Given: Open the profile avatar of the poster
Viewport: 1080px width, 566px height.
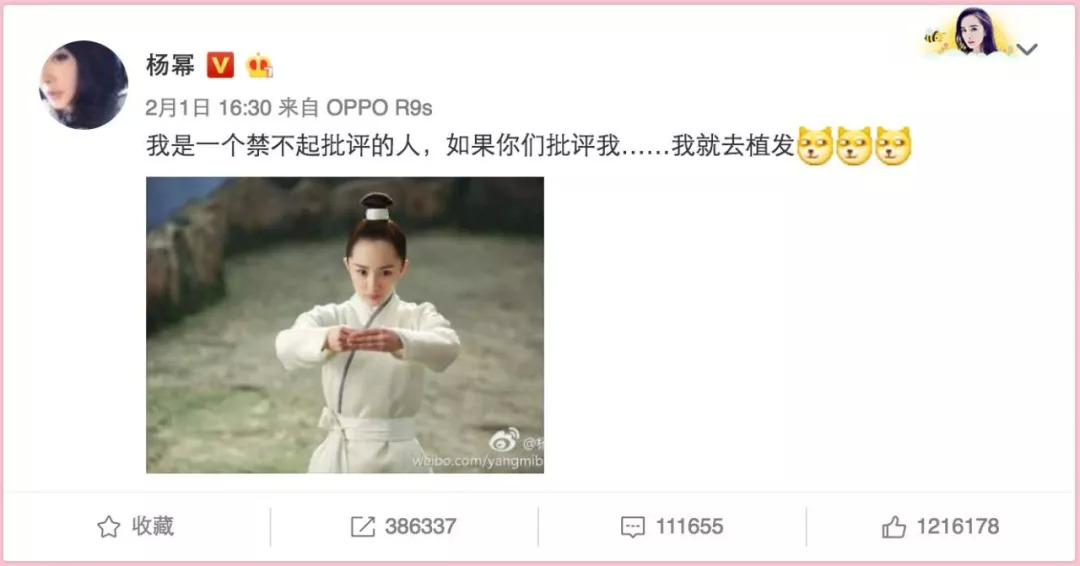Looking at the screenshot, I should pos(83,85).
